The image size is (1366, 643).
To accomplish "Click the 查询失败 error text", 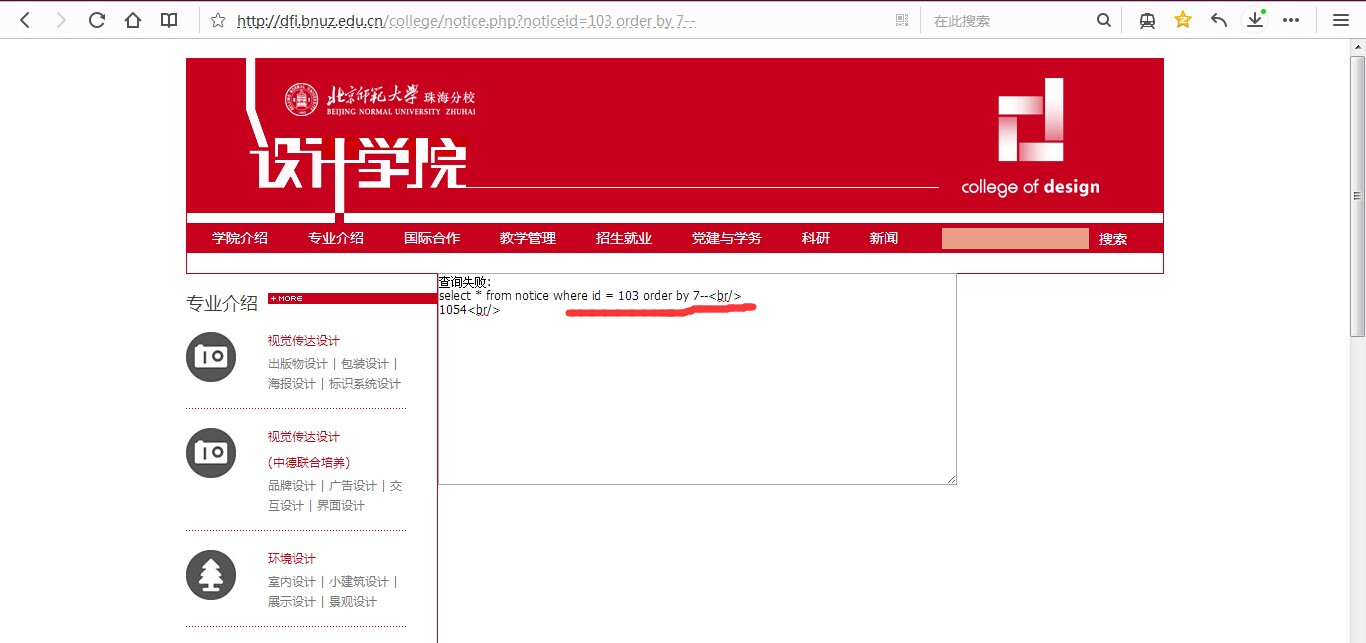I will [465, 282].
